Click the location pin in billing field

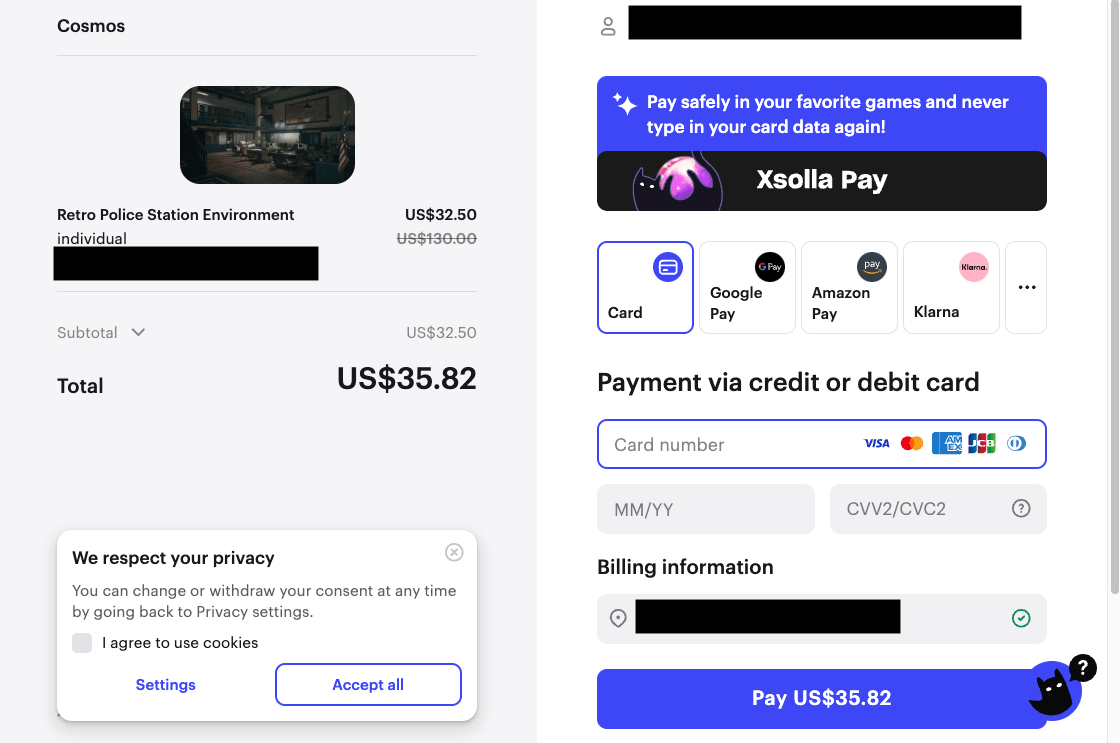pos(618,617)
